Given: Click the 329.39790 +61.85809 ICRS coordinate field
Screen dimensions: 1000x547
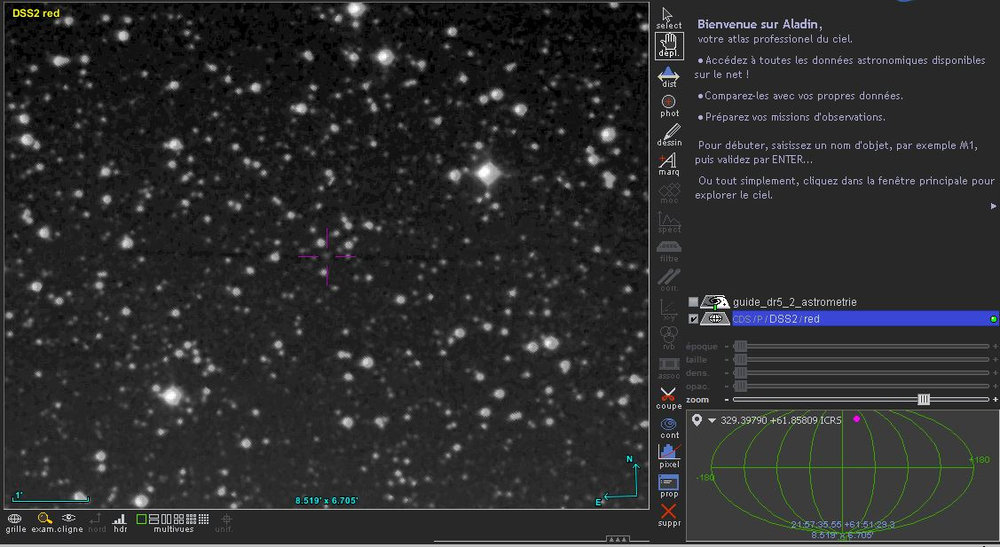Looking at the screenshot, I should click(781, 421).
